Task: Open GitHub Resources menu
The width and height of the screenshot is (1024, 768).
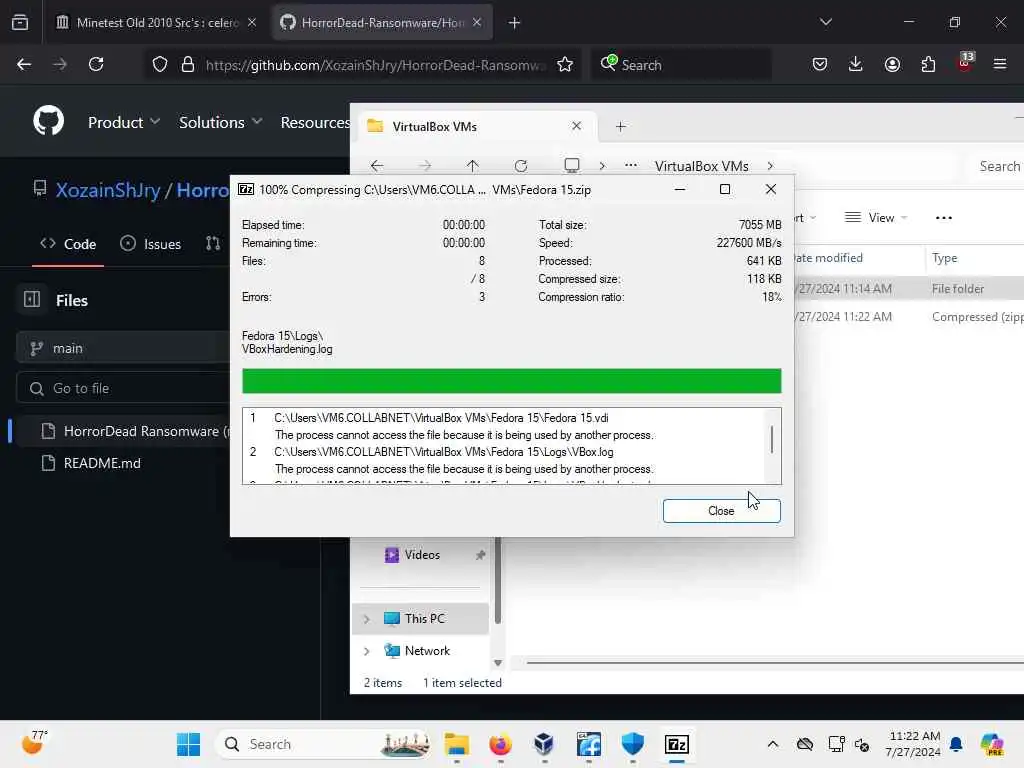Action: click(x=315, y=122)
